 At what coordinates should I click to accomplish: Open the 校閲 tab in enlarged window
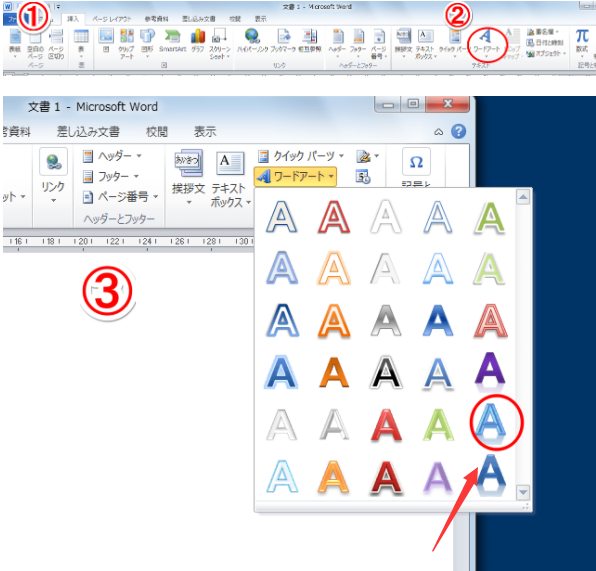pyautogui.click(x=157, y=132)
